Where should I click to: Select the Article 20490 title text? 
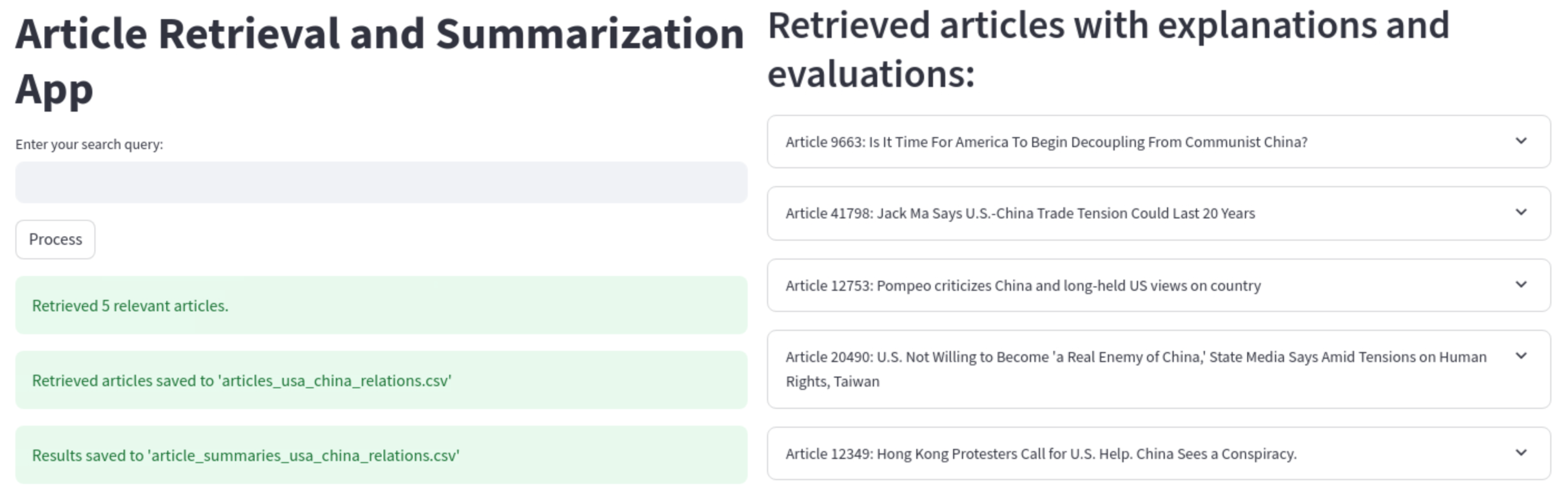point(1135,369)
